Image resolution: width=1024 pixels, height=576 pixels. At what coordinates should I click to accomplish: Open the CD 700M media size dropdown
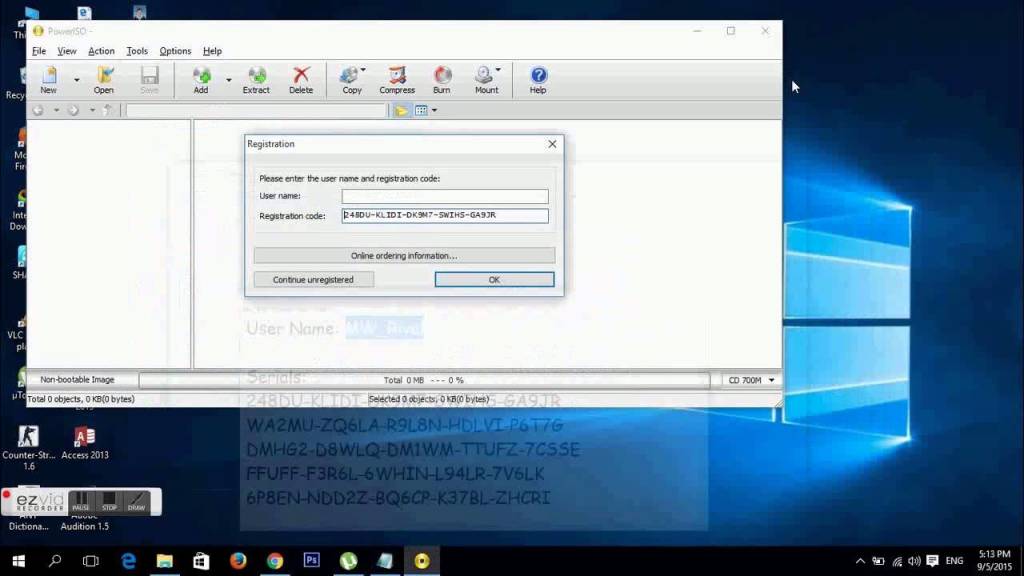click(751, 380)
